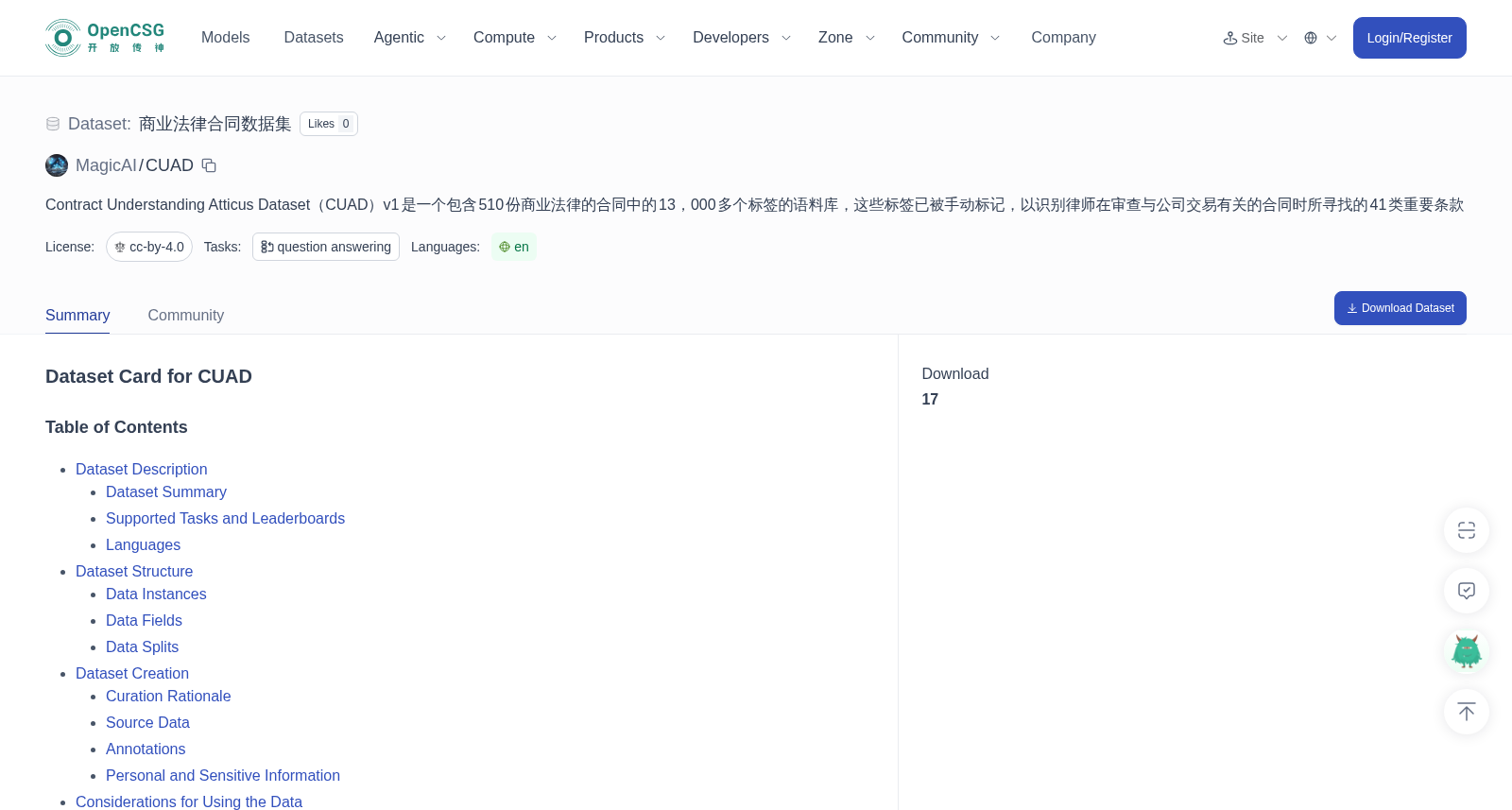Screen dimensions: 1512x810
Task: Open the green mascot assistant
Action: coord(1467,651)
